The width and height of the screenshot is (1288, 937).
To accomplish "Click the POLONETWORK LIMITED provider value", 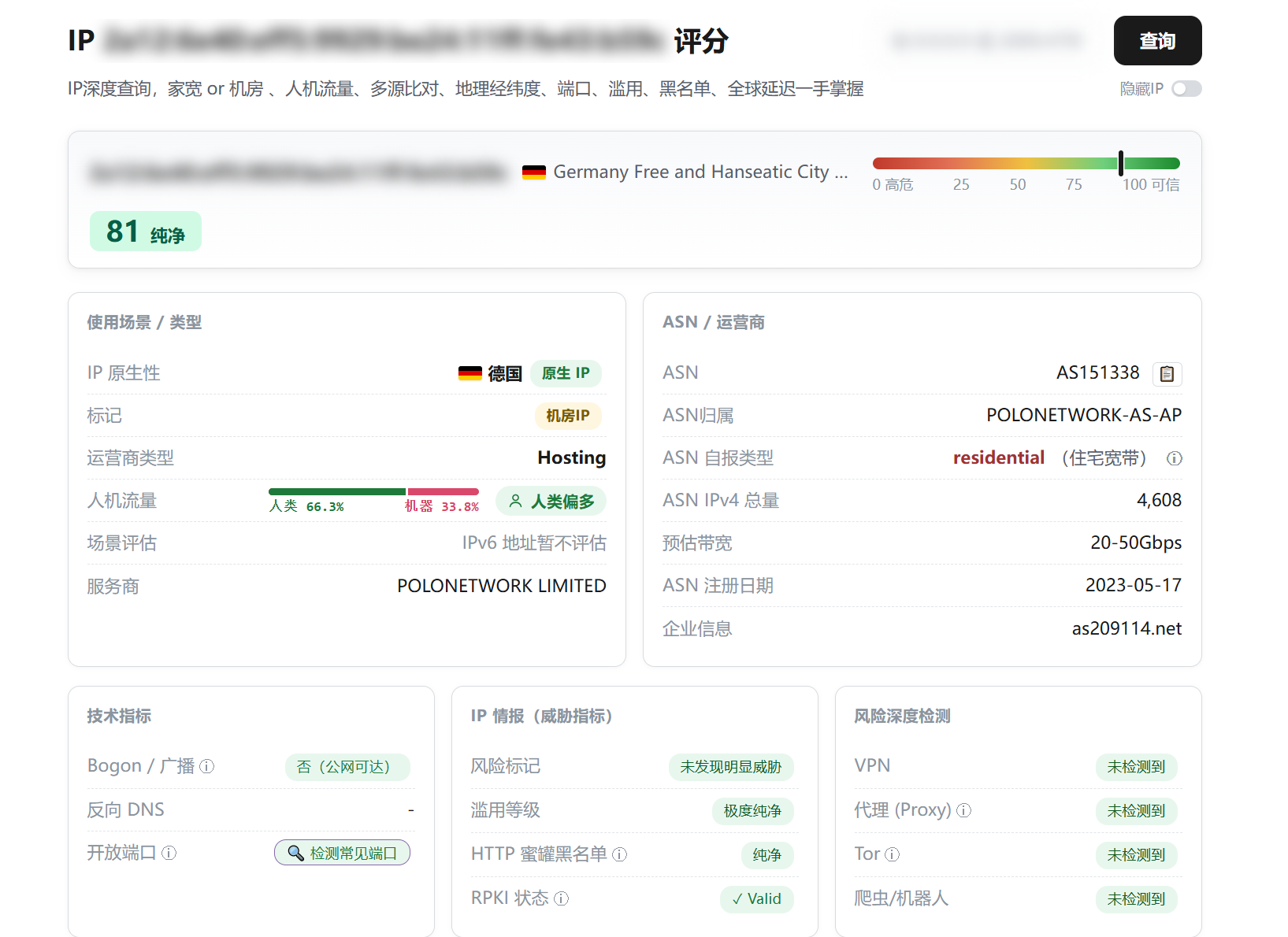I will [502, 586].
